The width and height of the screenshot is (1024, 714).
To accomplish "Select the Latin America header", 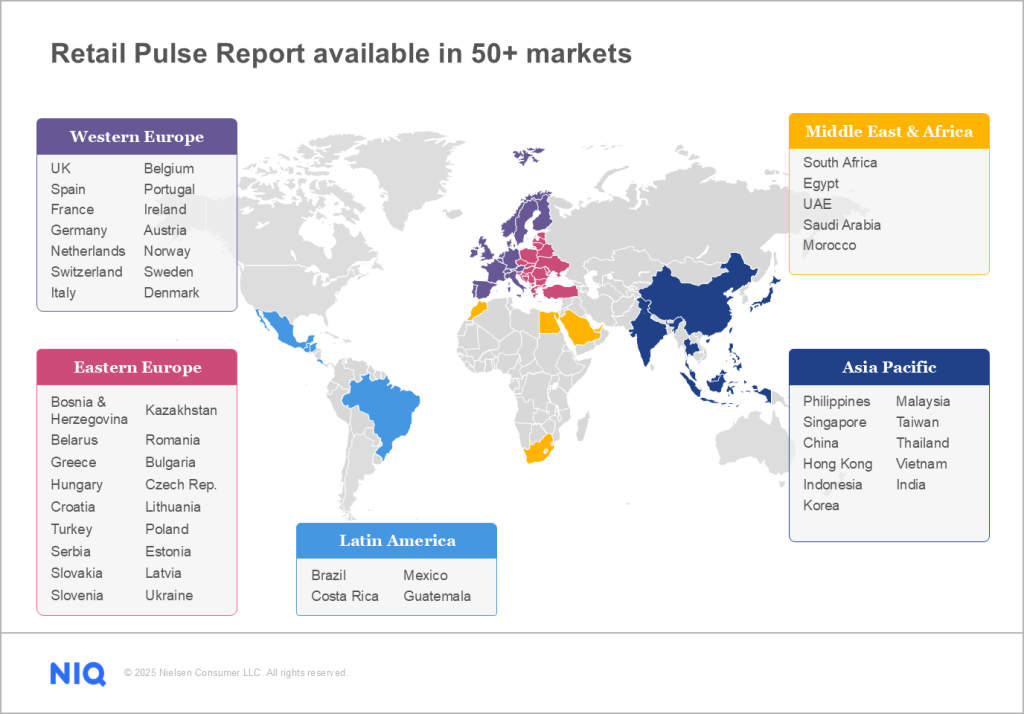I will click(396, 541).
